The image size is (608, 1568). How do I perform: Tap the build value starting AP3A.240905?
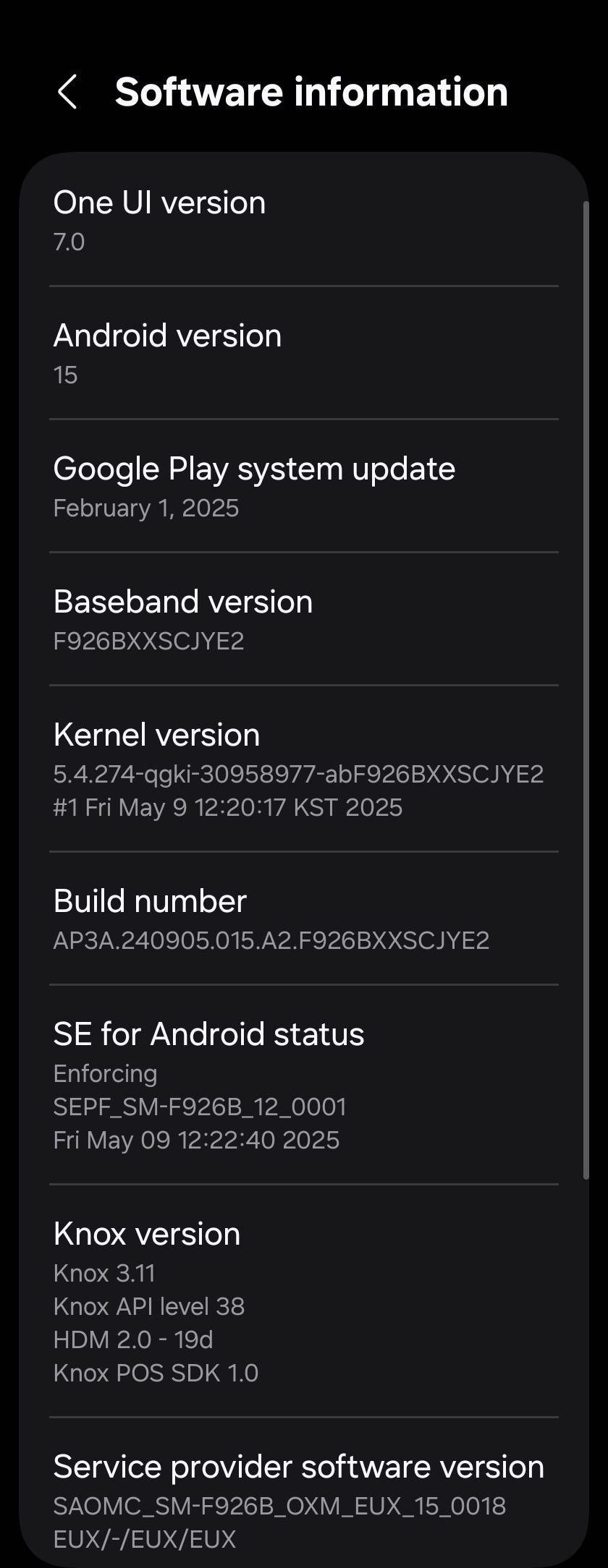(271, 941)
